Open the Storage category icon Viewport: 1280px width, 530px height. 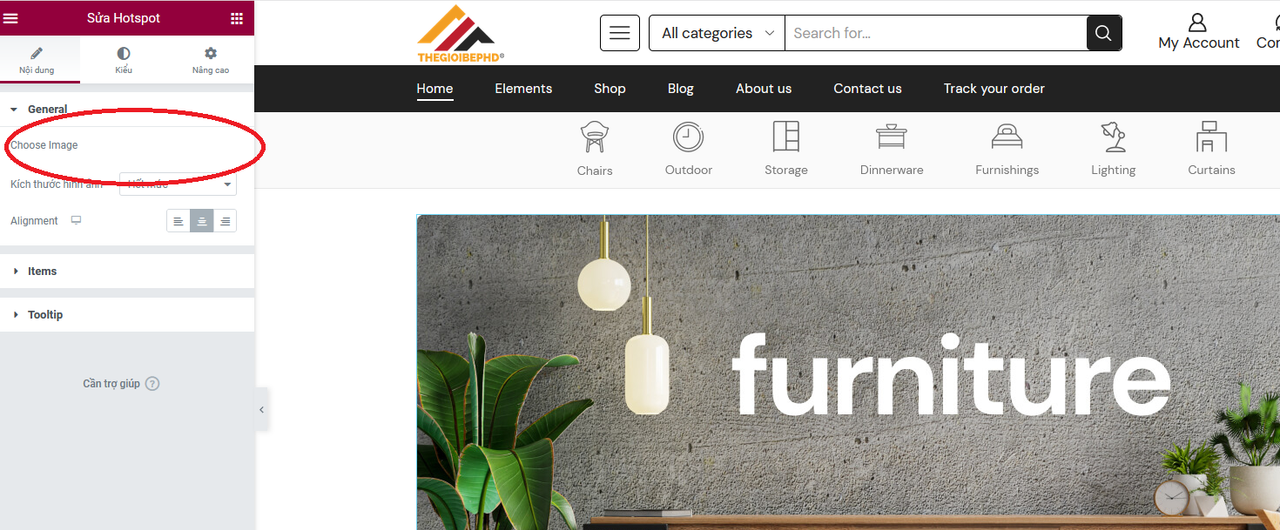786,137
